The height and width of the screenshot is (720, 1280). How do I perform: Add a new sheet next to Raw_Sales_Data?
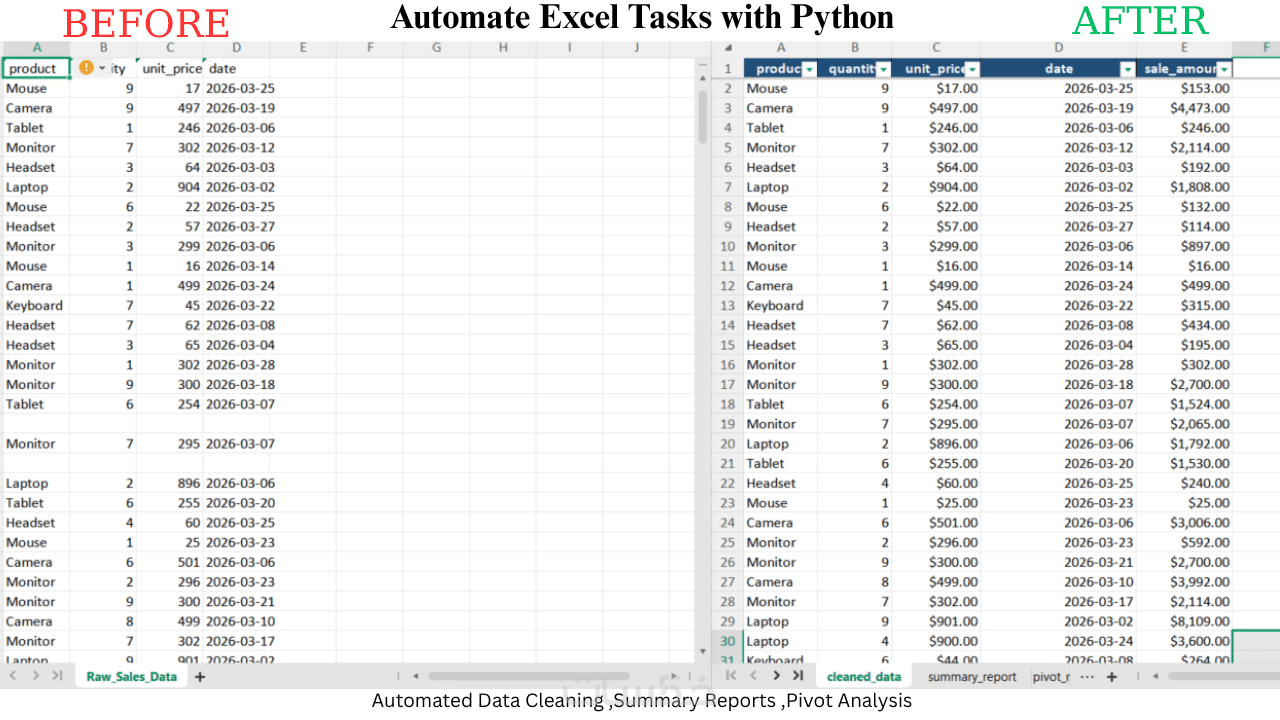200,677
